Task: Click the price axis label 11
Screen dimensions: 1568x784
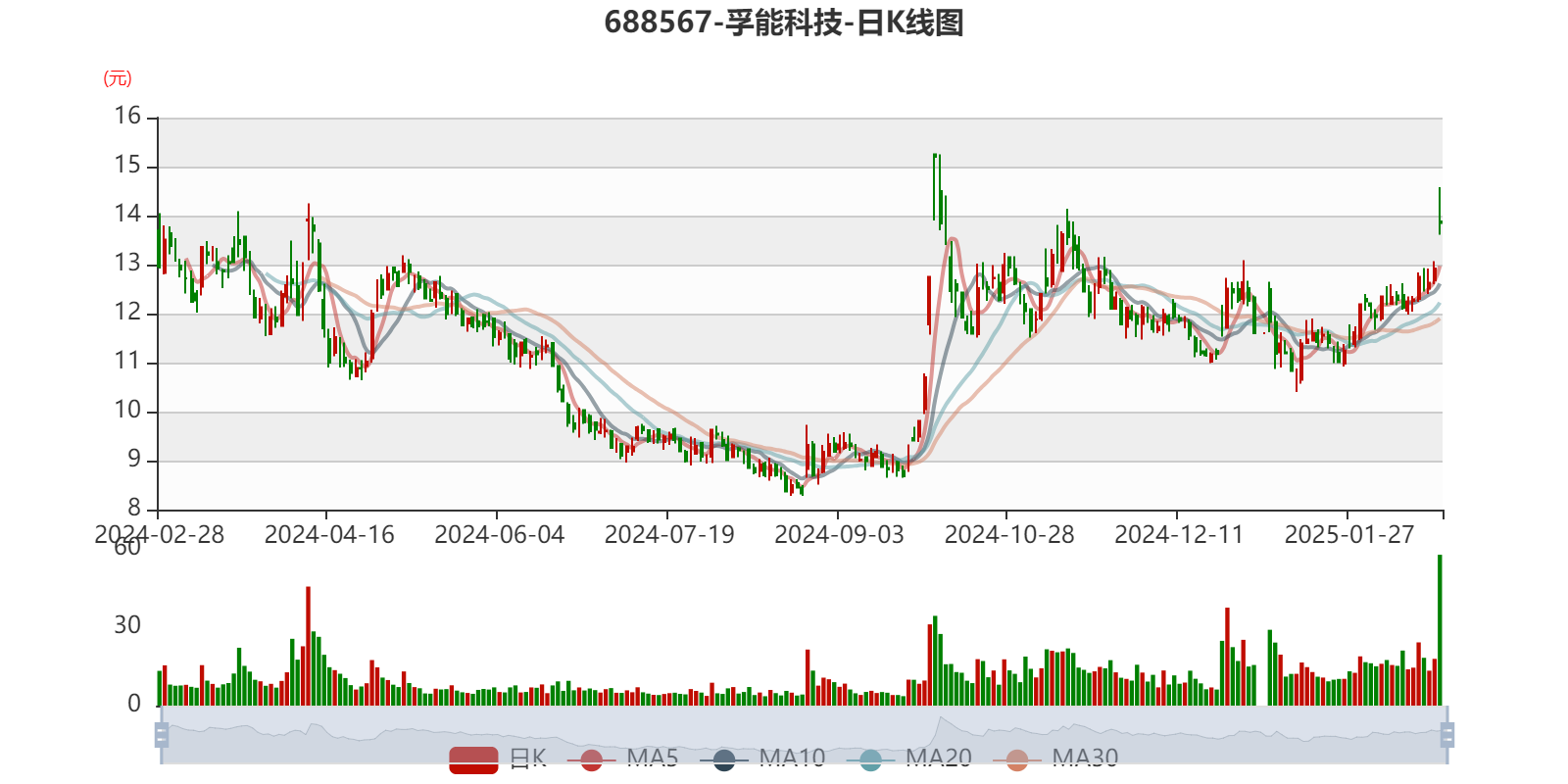Action: [x=127, y=361]
